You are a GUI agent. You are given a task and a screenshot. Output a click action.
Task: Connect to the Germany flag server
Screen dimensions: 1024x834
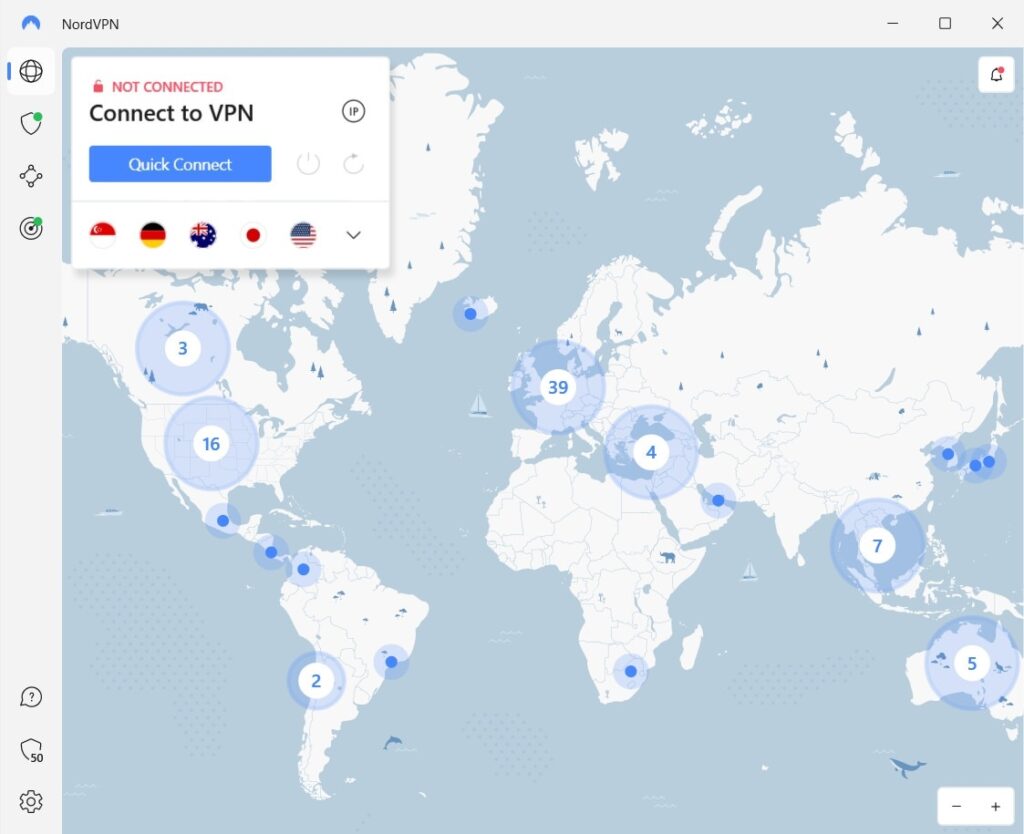(153, 235)
